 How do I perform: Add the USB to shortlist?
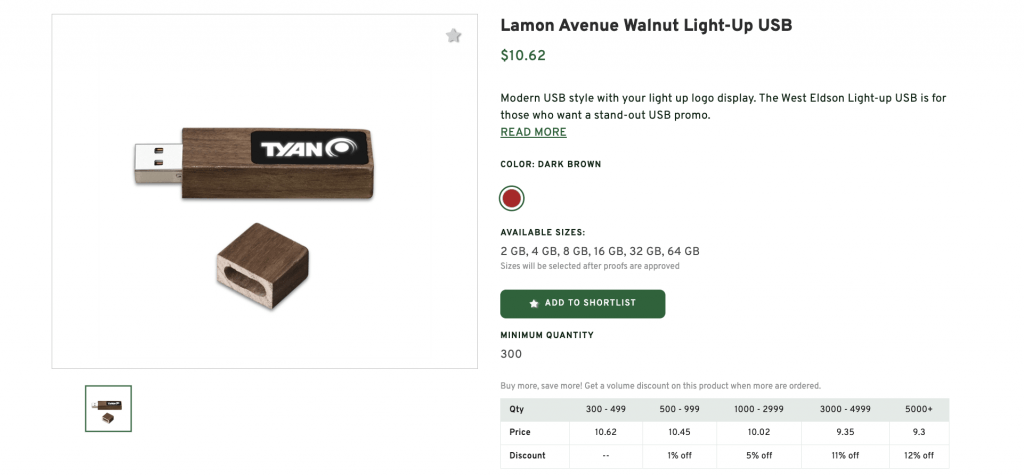pyautogui.click(x=582, y=303)
